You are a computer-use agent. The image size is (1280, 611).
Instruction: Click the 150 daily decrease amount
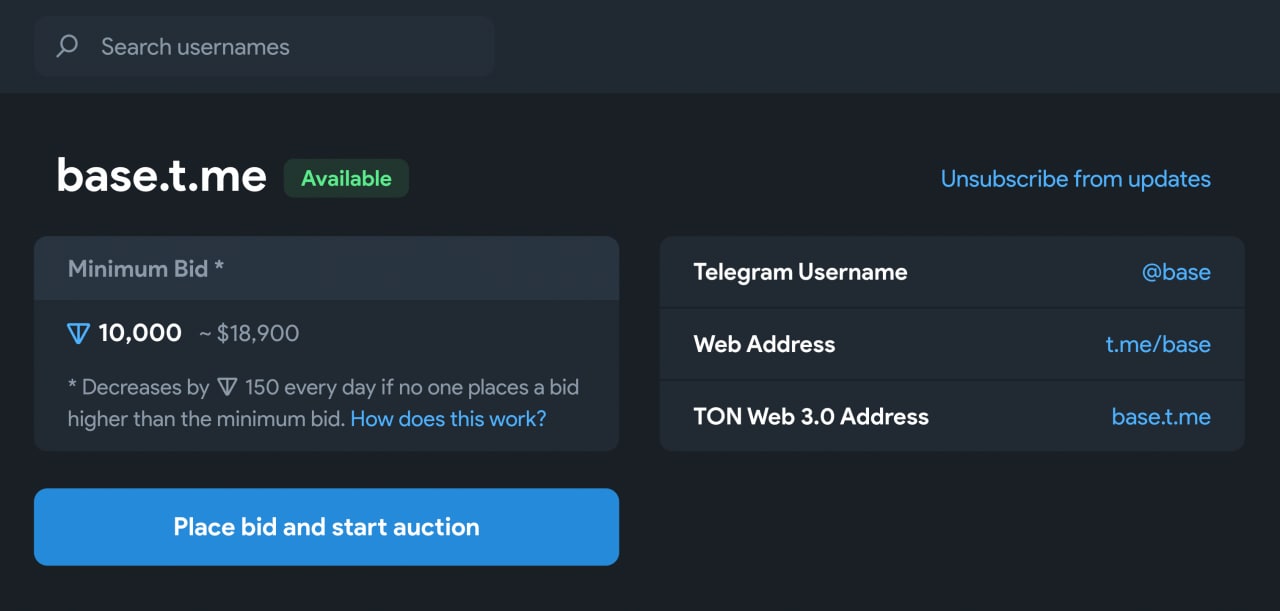click(261, 387)
